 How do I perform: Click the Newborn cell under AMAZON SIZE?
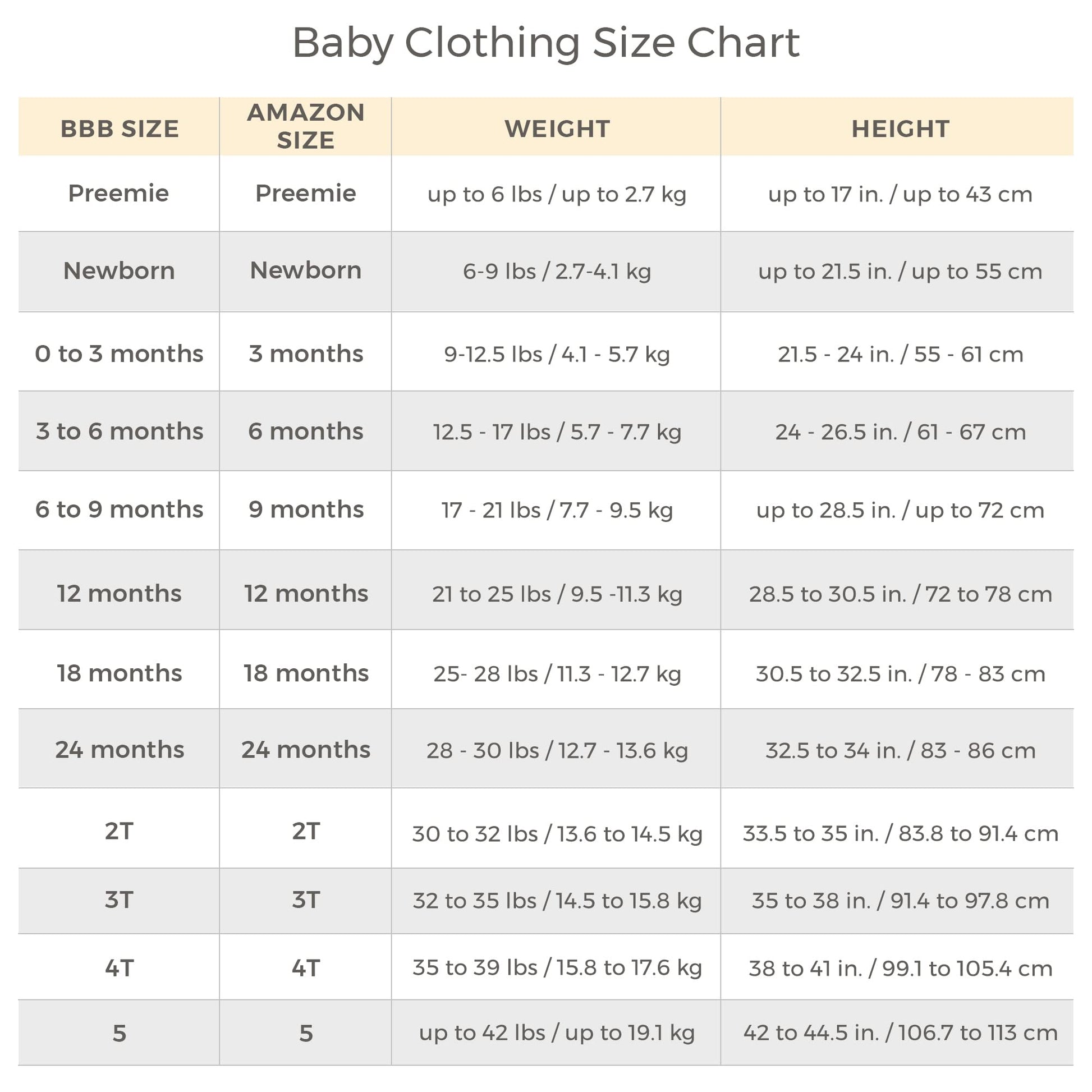[x=305, y=270]
